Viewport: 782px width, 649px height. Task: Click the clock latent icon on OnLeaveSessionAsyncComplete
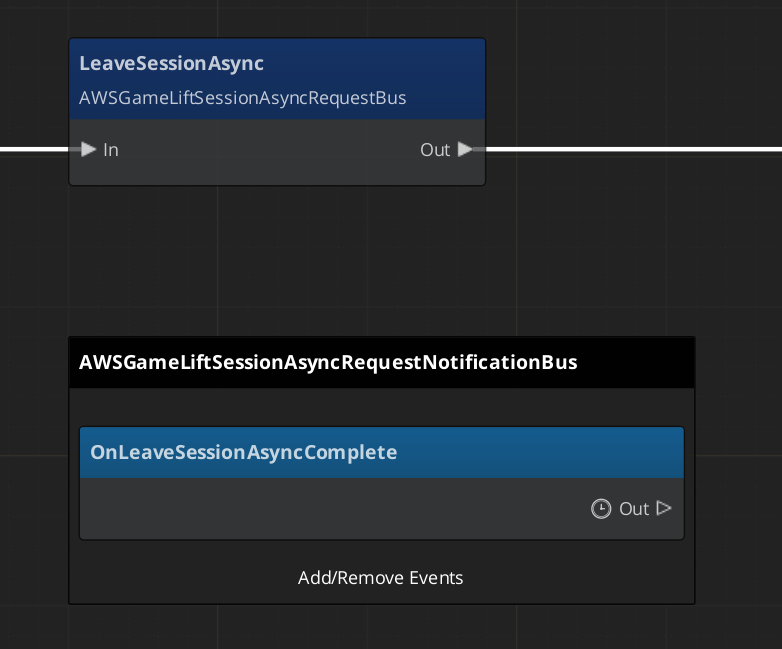pyautogui.click(x=600, y=509)
